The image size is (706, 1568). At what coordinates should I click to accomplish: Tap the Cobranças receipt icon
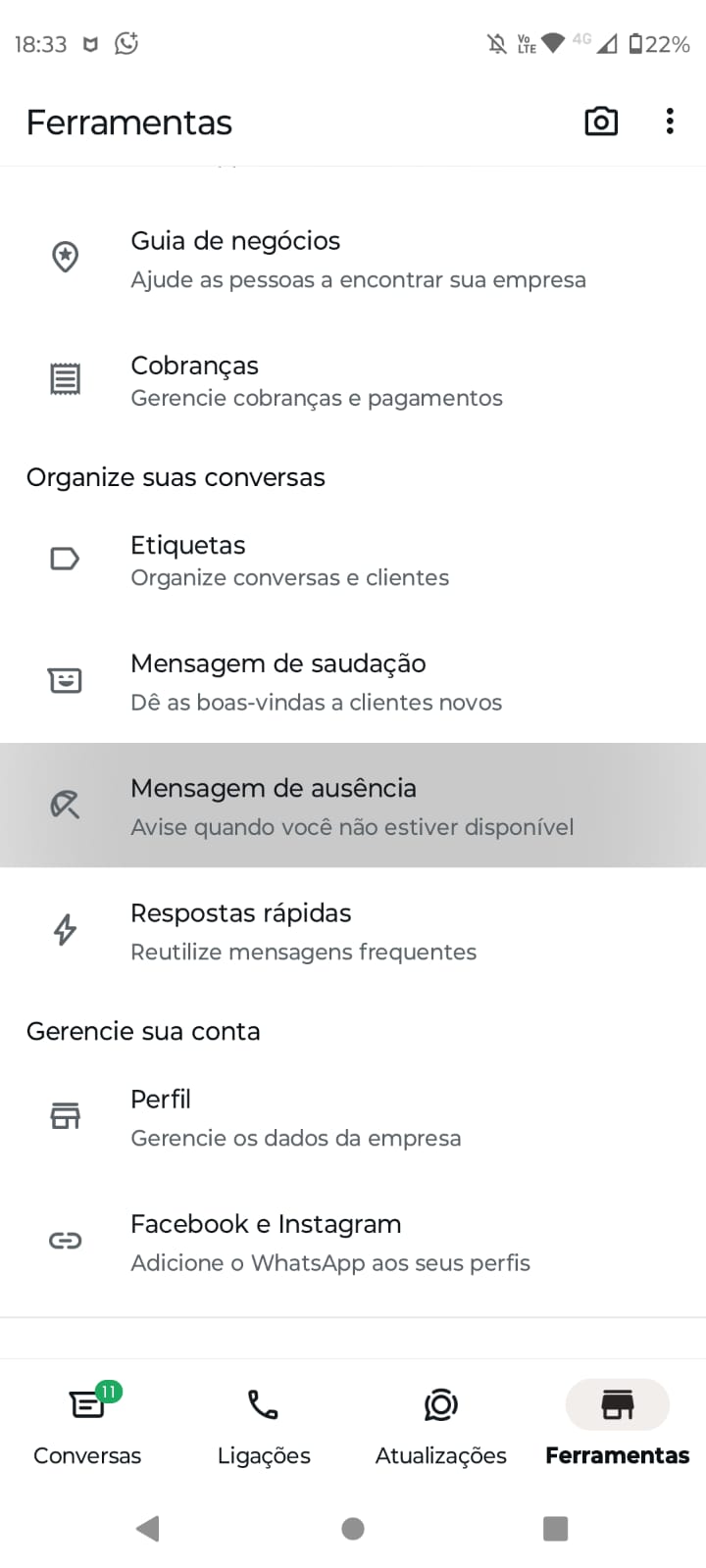tap(65, 379)
